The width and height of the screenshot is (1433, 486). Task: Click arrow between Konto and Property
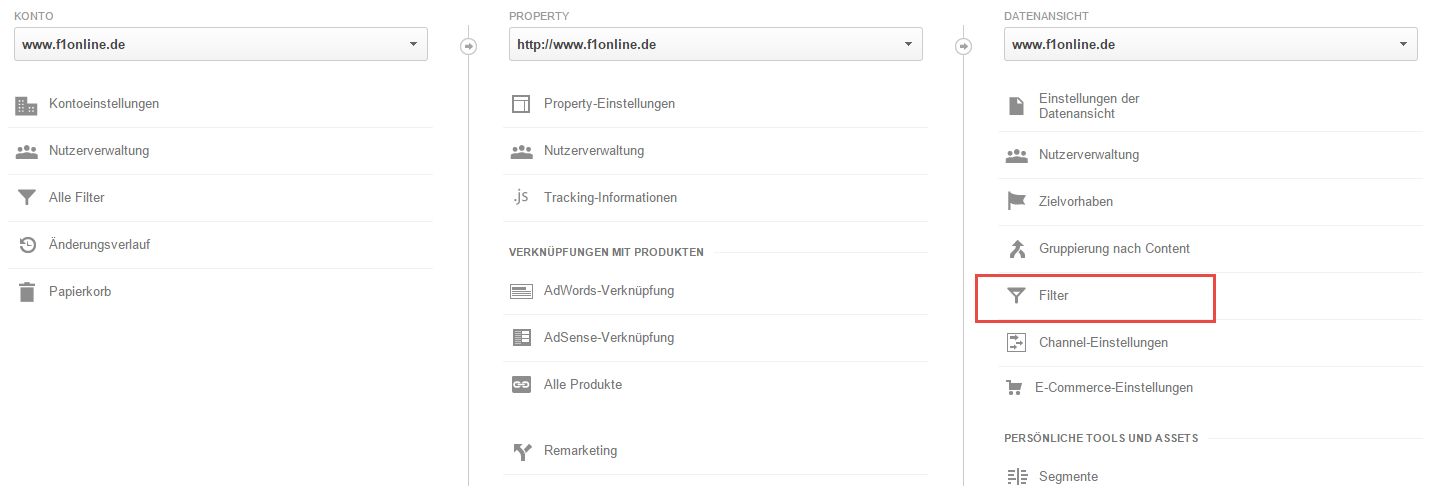468,46
